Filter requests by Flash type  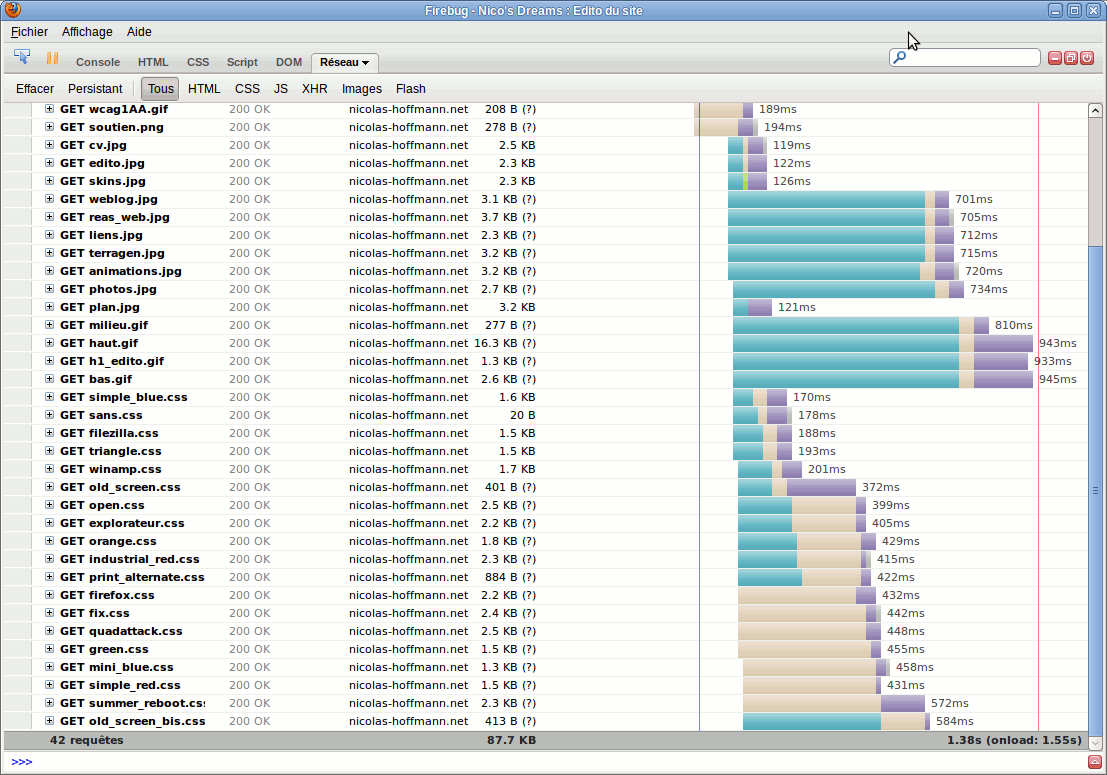(411, 89)
